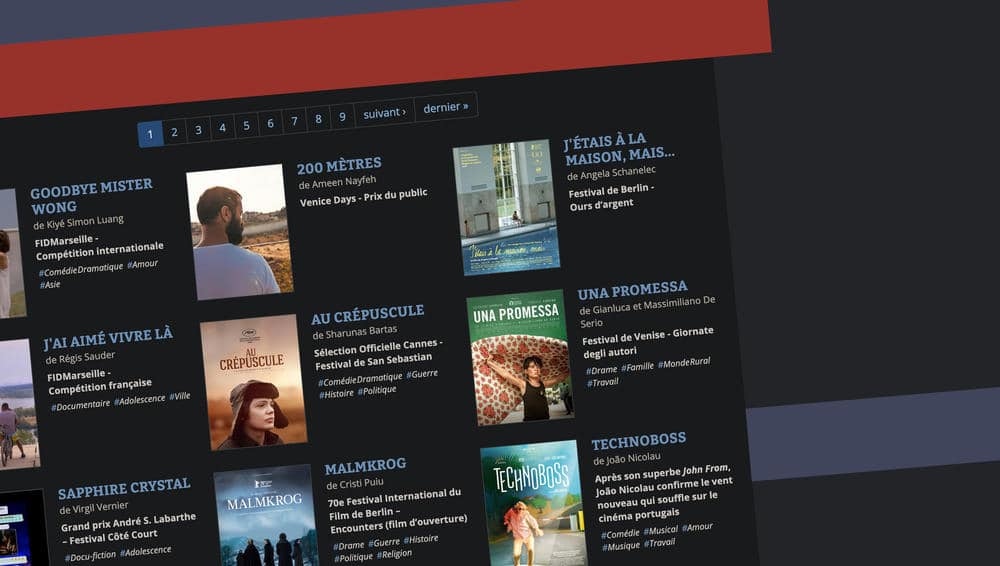The height and width of the screenshot is (566, 1000).
Task: Click the #Famille tag
Action: click(x=638, y=366)
